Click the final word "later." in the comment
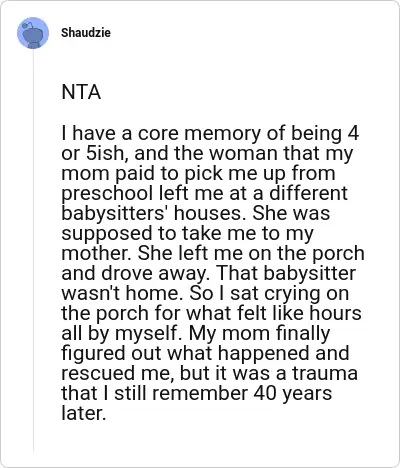400x468 pixels. 84,413
